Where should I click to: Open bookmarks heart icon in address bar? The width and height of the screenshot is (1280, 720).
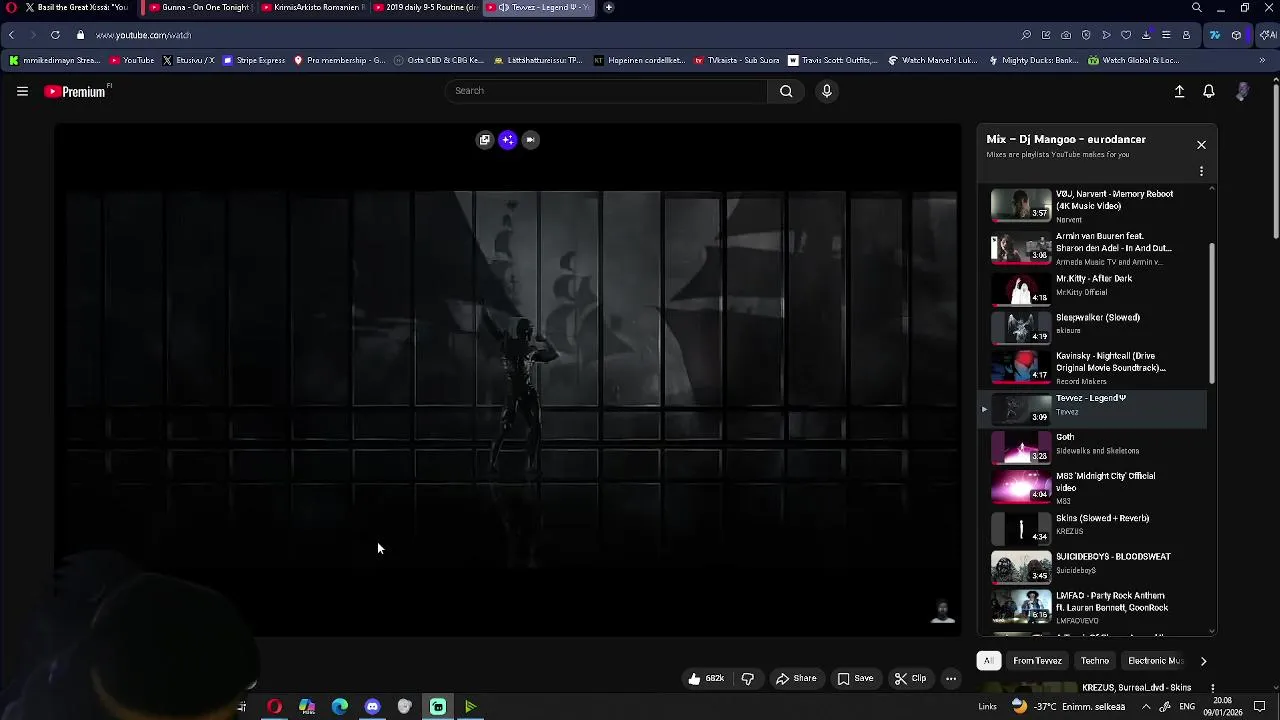pyautogui.click(x=1126, y=35)
